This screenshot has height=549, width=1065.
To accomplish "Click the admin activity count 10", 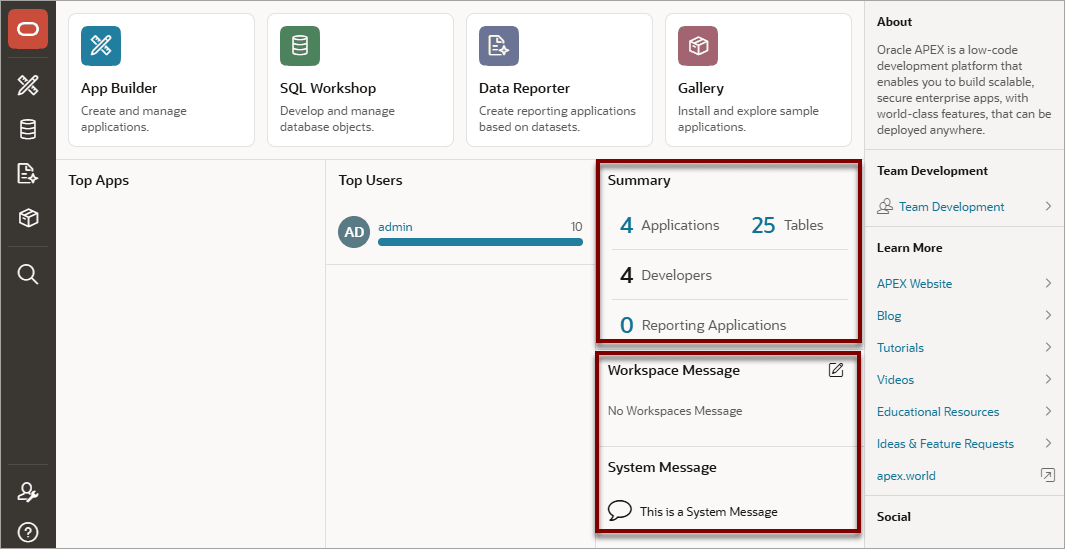I will pos(576,227).
